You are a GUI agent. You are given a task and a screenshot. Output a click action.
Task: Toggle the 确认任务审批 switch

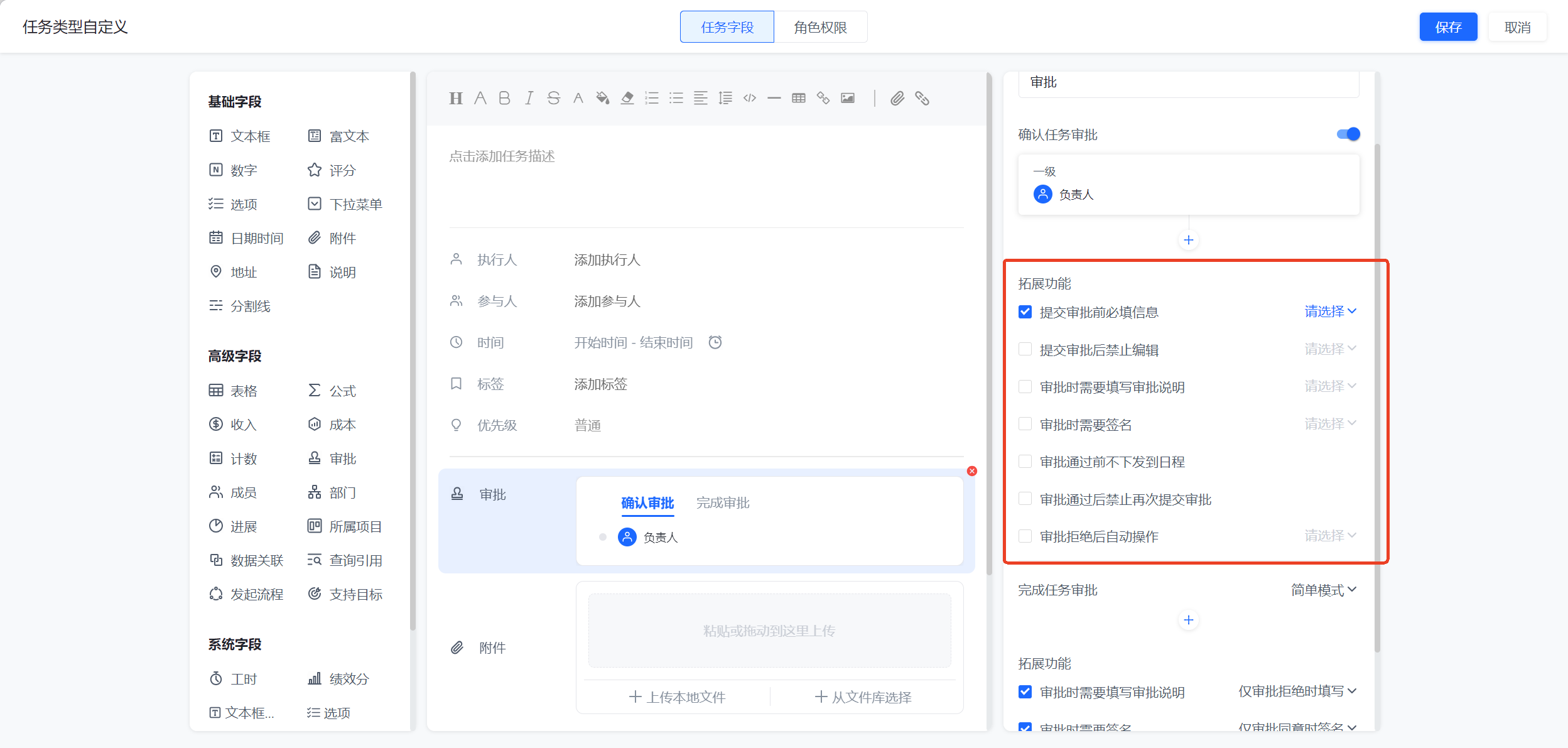(x=1348, y=134)
